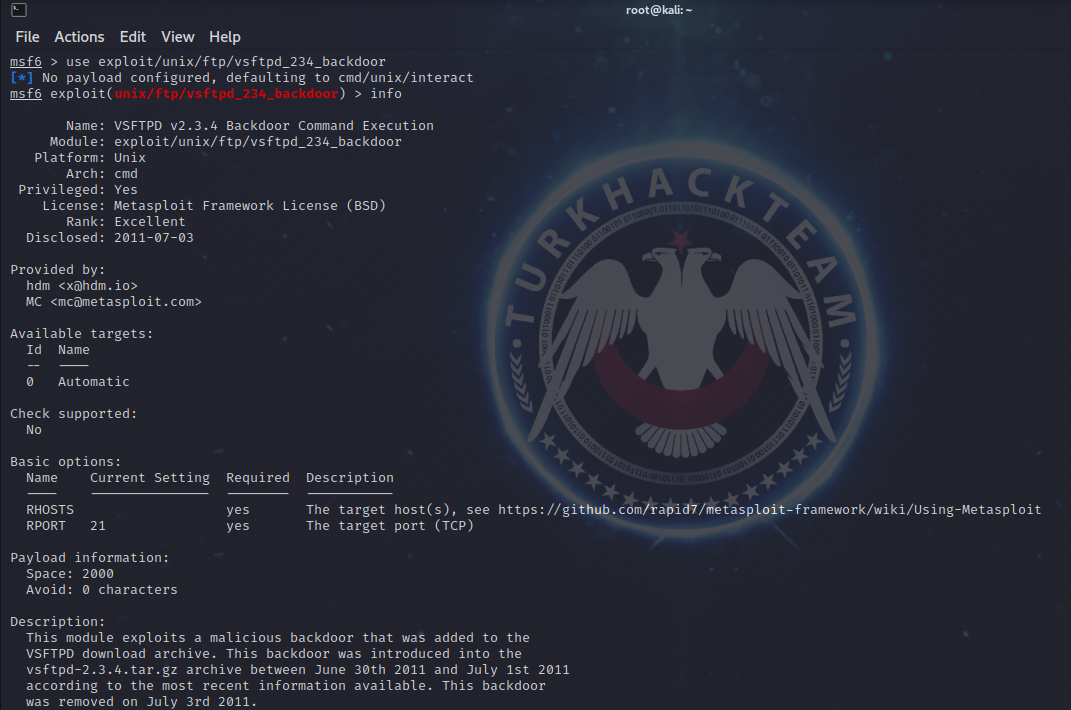Click the 'Automatic' target row

coord(78,381)
